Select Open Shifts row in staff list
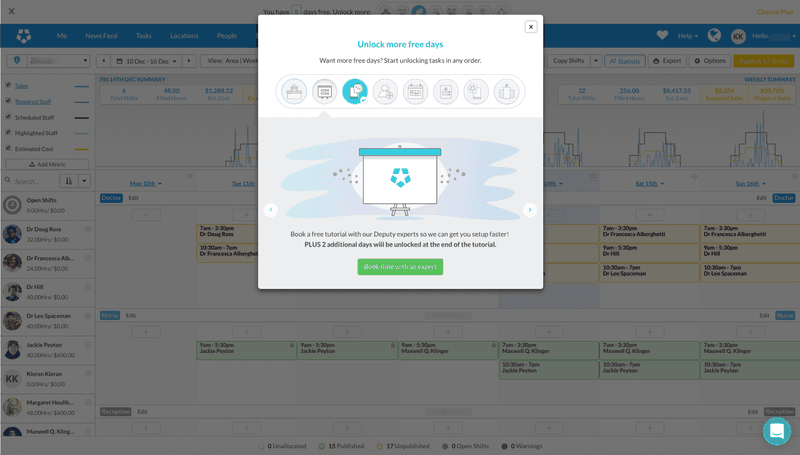This screenshot has height=455, width=800. tap(47, 205)
